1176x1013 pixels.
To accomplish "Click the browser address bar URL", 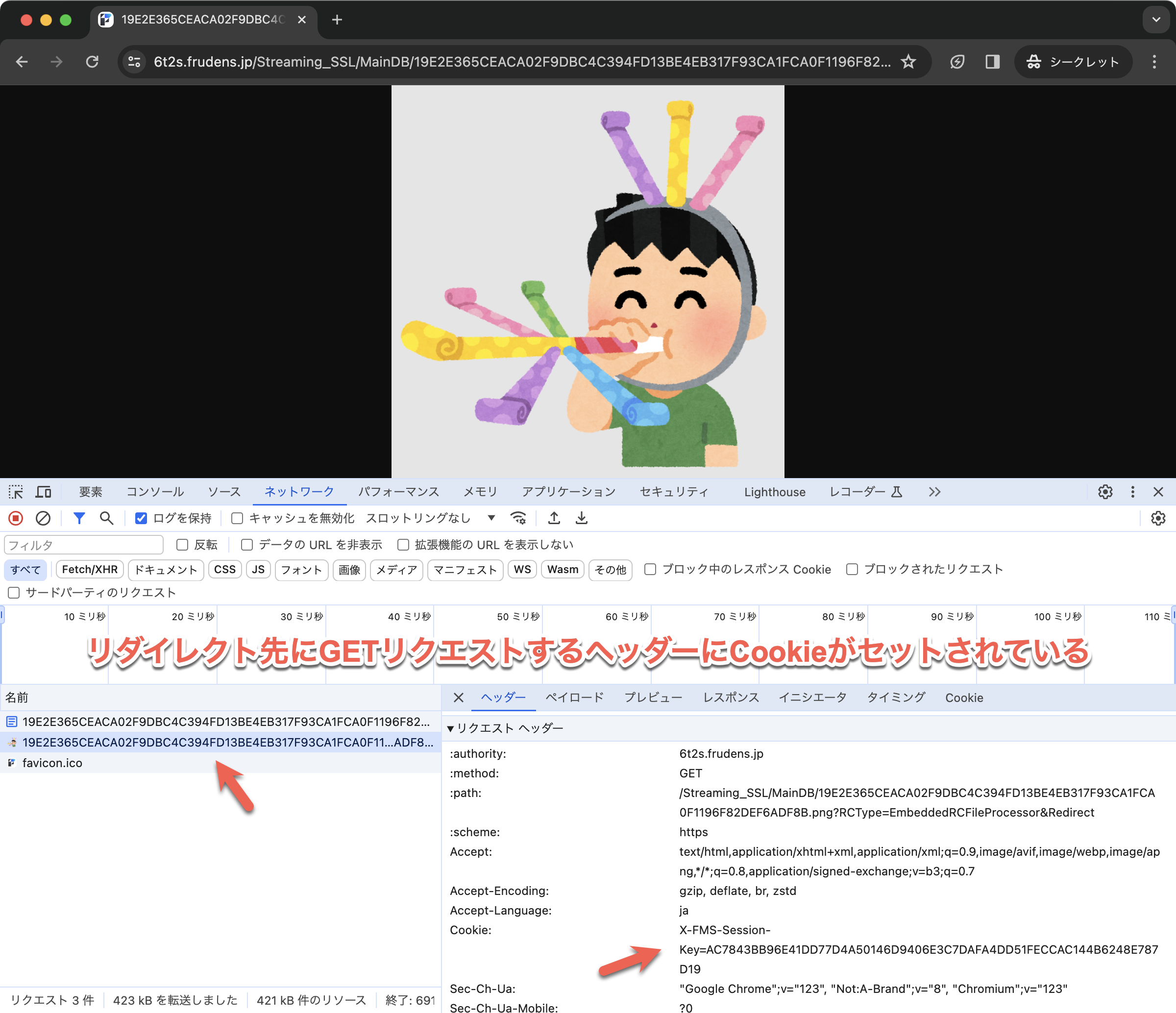I will tap(522, 62).
